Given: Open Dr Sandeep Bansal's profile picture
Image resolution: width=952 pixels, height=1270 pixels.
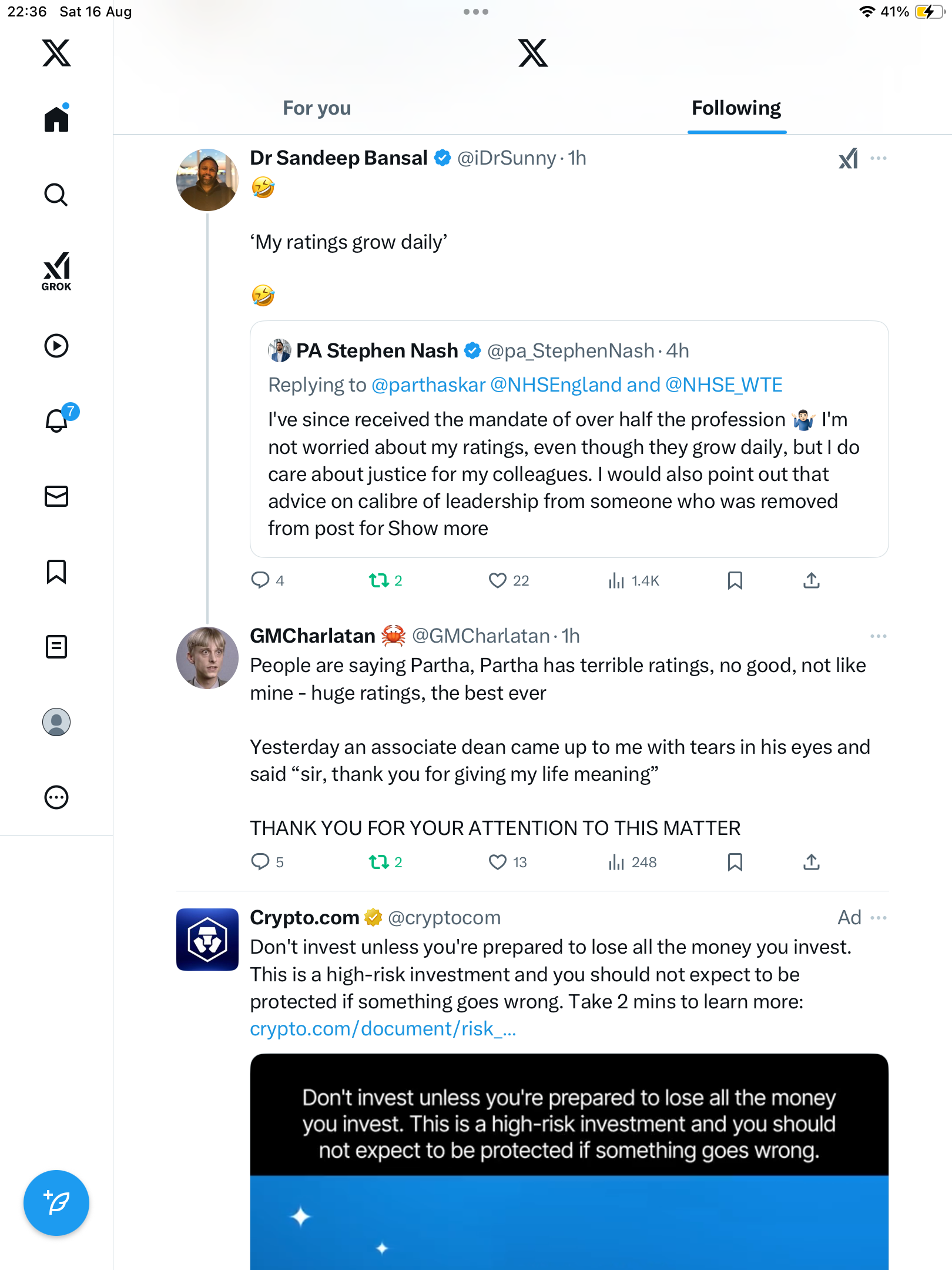Looking at the screenshot, I should 207,180.
